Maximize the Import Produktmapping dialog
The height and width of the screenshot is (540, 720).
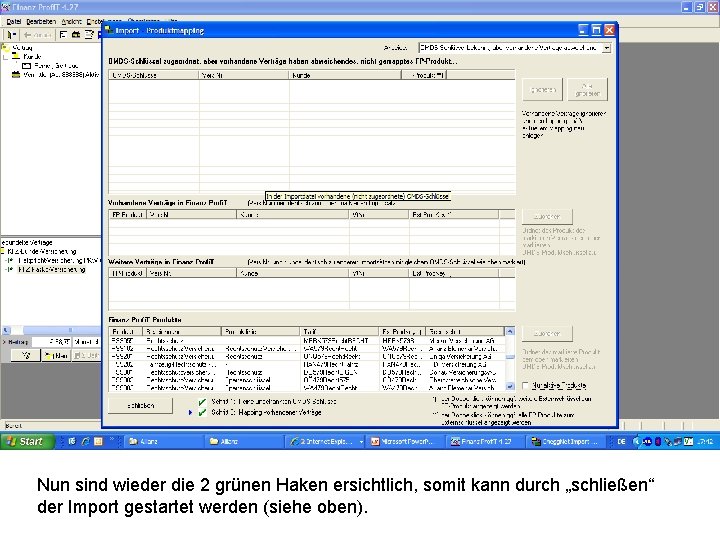tap(596, 30)
